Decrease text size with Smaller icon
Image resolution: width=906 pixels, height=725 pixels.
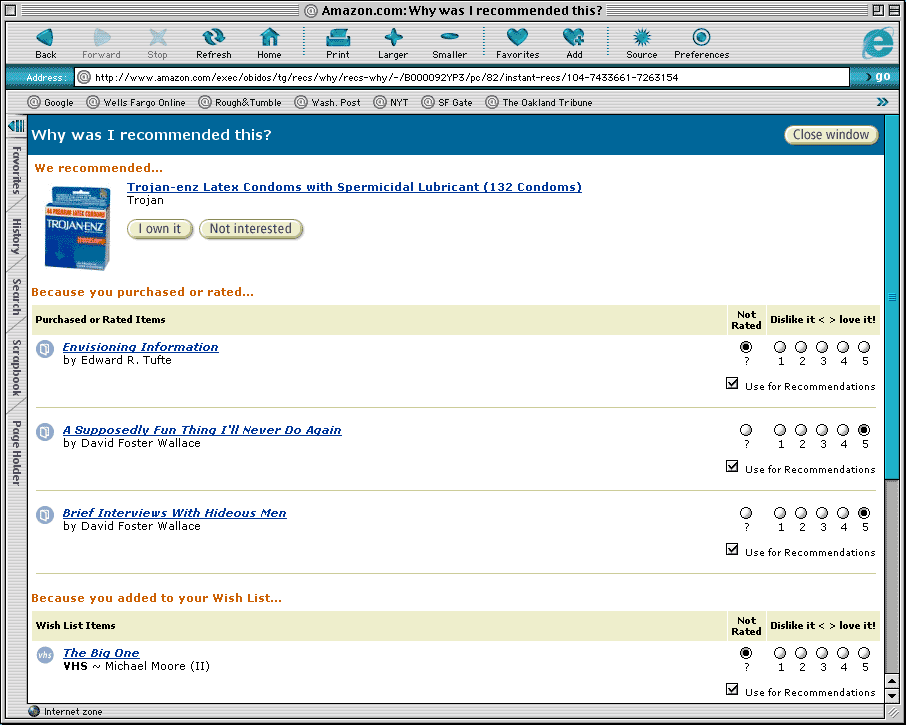[450, 37]
